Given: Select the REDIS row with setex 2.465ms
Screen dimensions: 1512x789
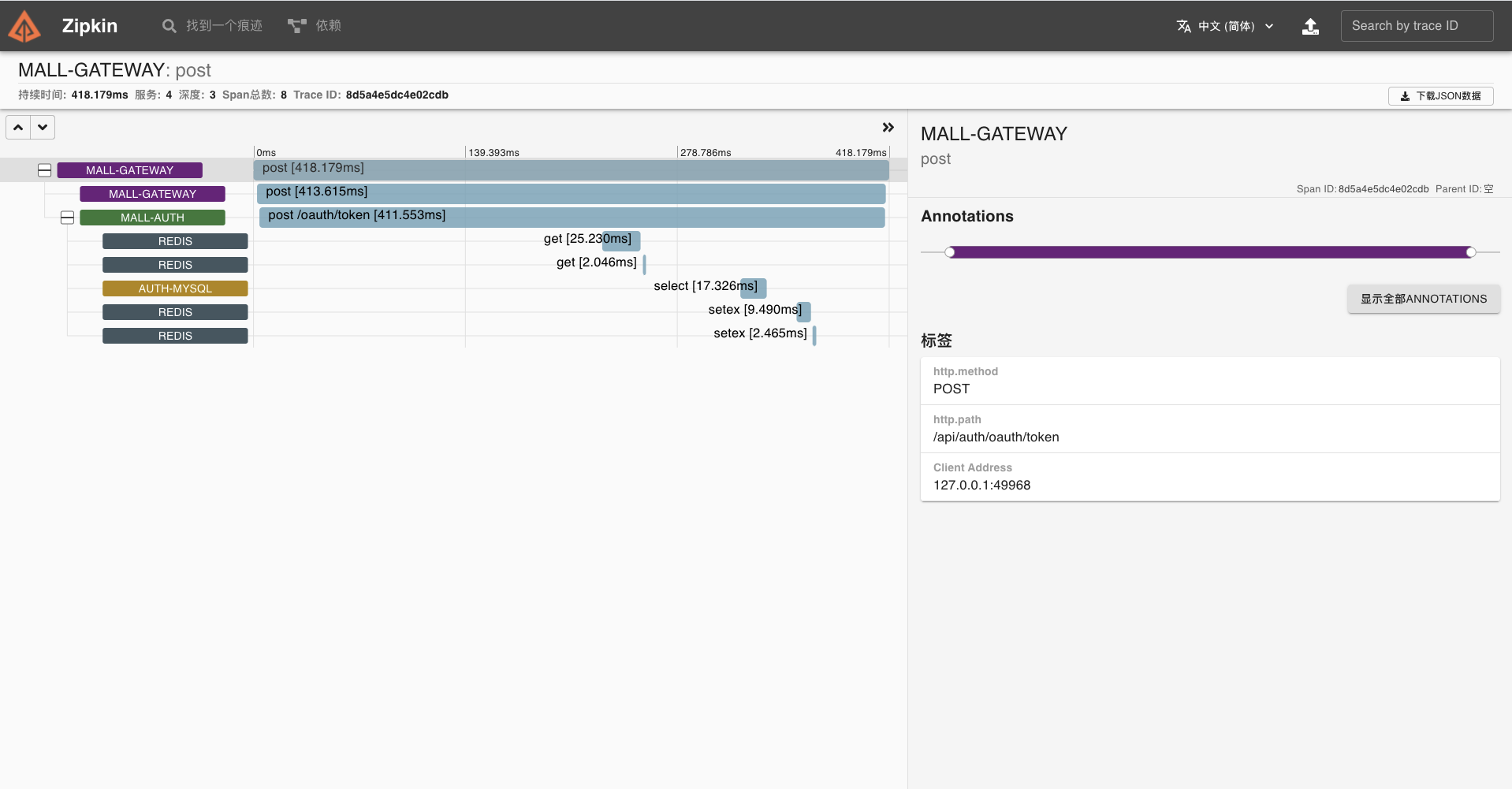Looking at the screenshot, I should pyautogui.click(x=175, y=336).
